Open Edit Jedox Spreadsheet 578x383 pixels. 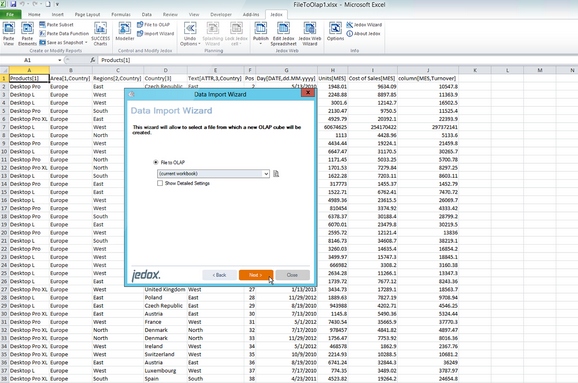point(283,34)
